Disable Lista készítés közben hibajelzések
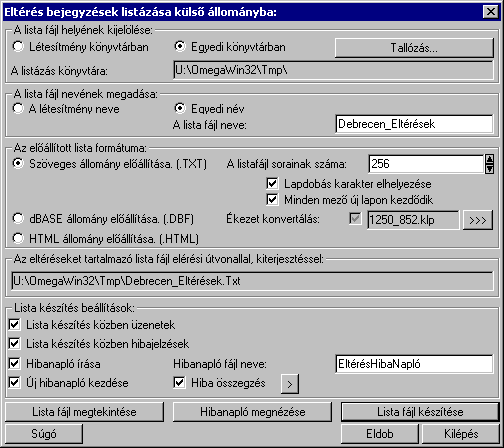 [x=14, y=343]
